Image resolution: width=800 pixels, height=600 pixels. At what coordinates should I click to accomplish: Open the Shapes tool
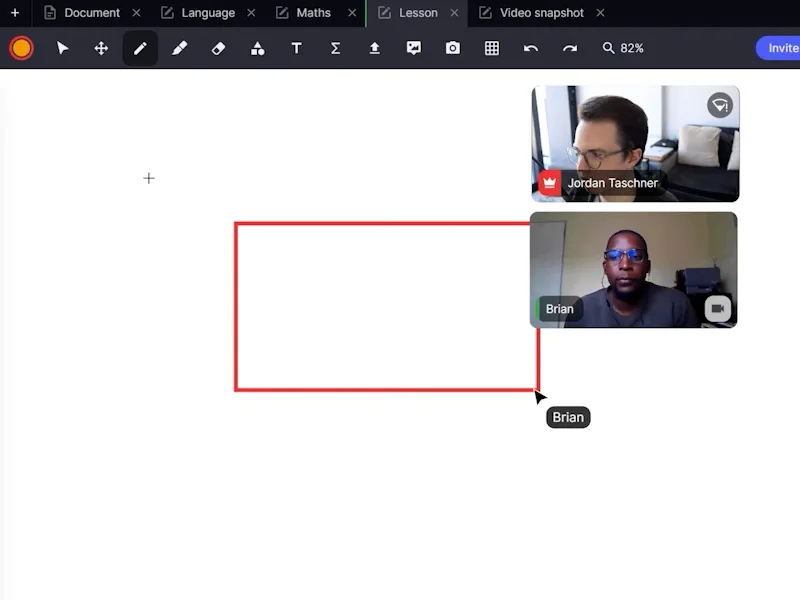click(257, 48)
